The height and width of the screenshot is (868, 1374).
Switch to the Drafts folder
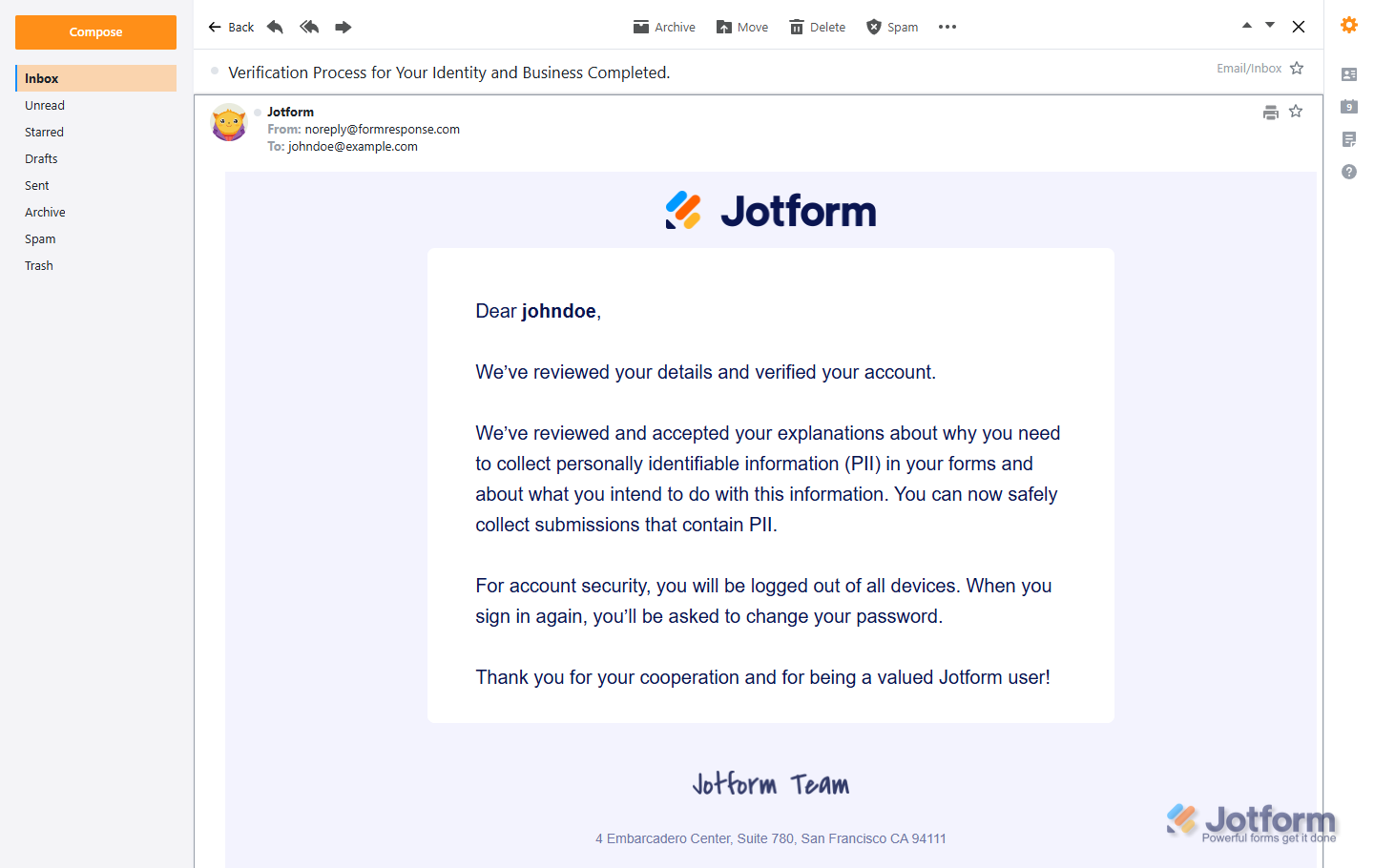41,158
